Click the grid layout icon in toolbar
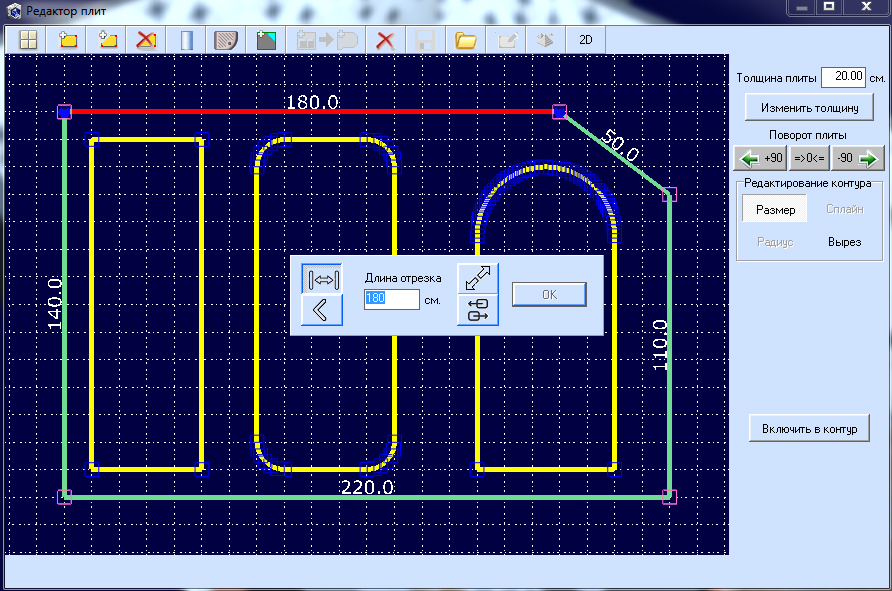This screenshot has width=892, height=591. pos(29,41)
